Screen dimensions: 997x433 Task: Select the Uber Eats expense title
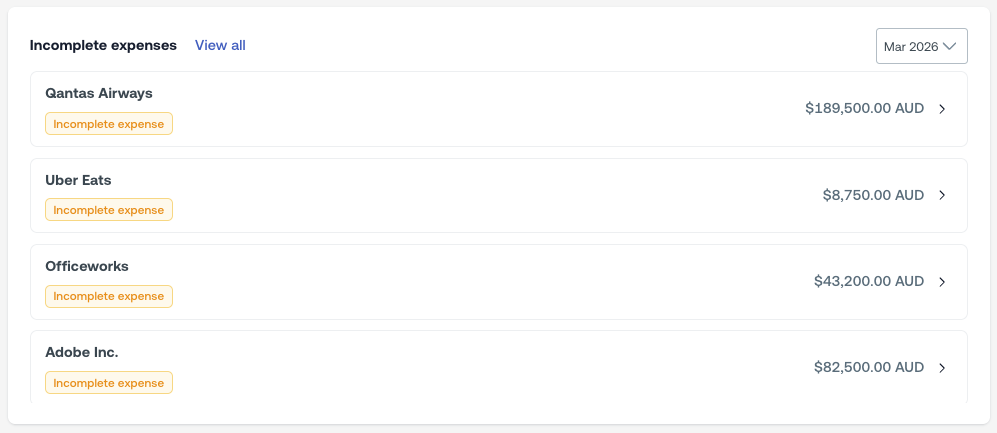(x=78, y=180)
